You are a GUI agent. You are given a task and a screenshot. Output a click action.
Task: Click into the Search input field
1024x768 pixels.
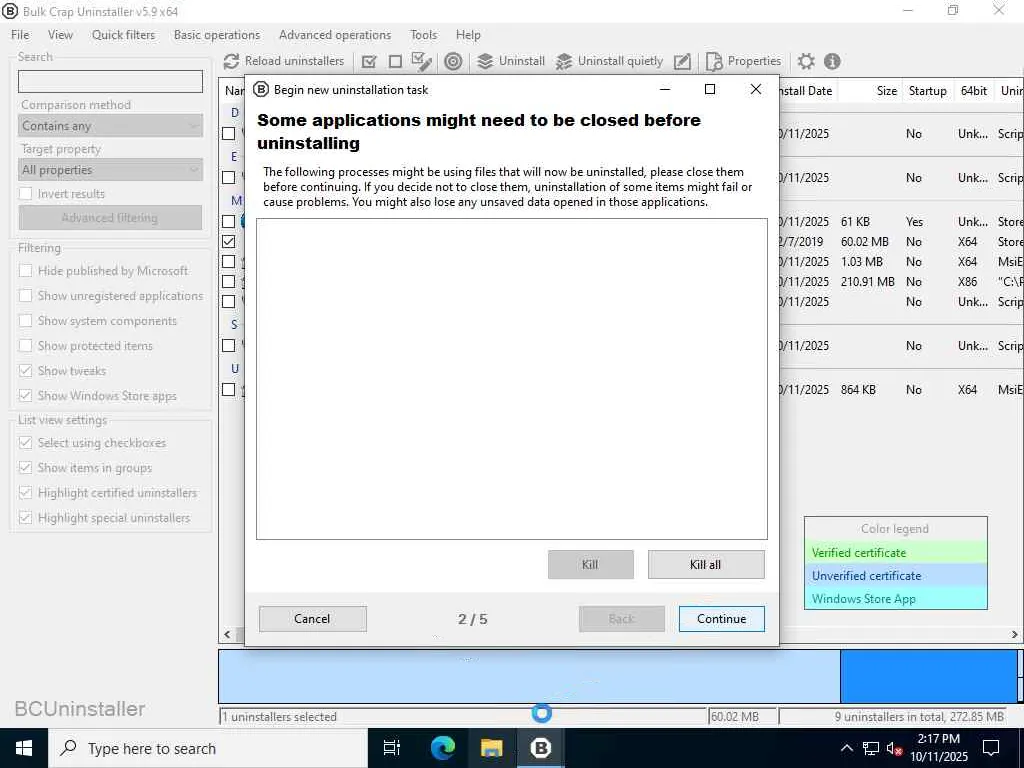click(x=110, y=82)
